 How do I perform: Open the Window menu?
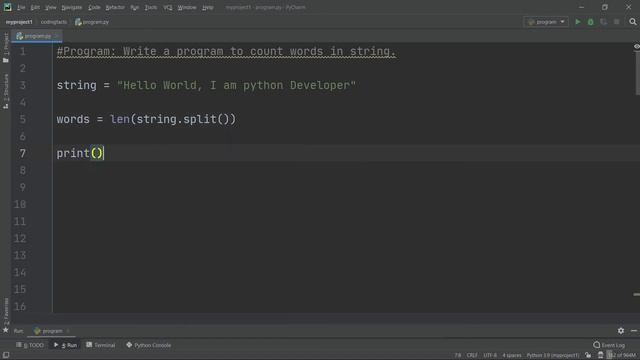(x=187, y=7)
